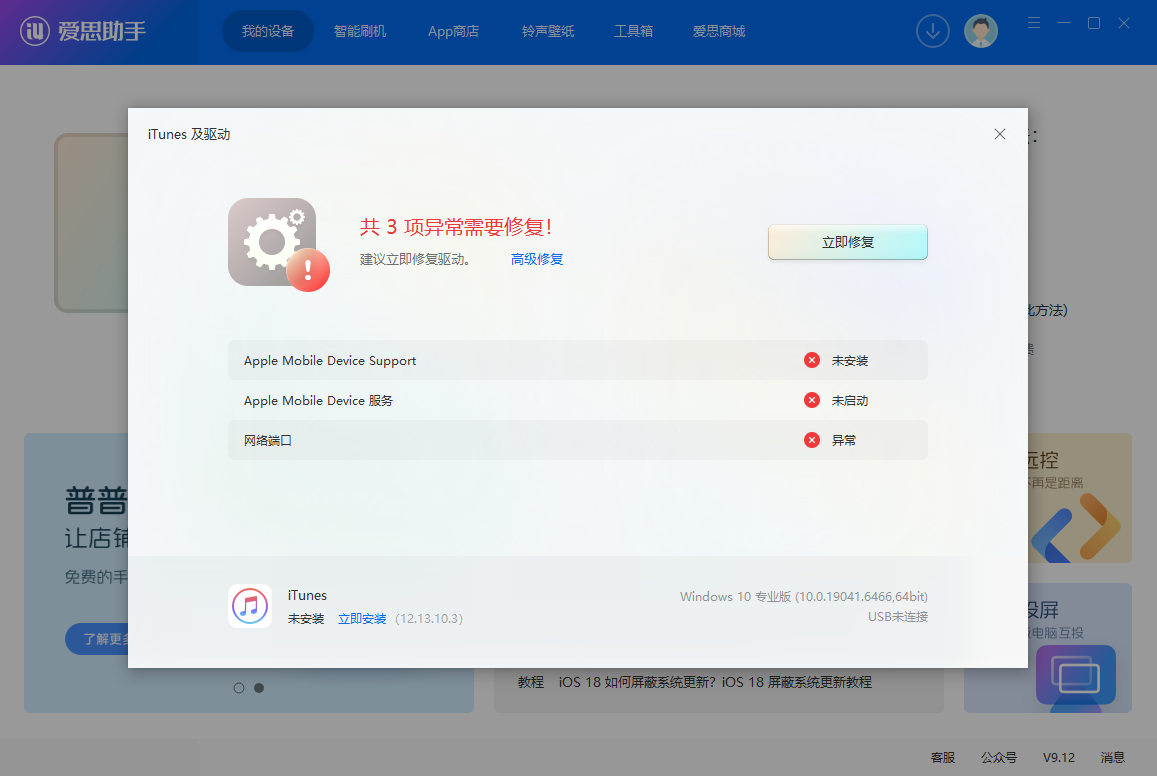The image size is (1157, 776).
Task: Open the 爱思商城 tab
Action: pos(719,31)
